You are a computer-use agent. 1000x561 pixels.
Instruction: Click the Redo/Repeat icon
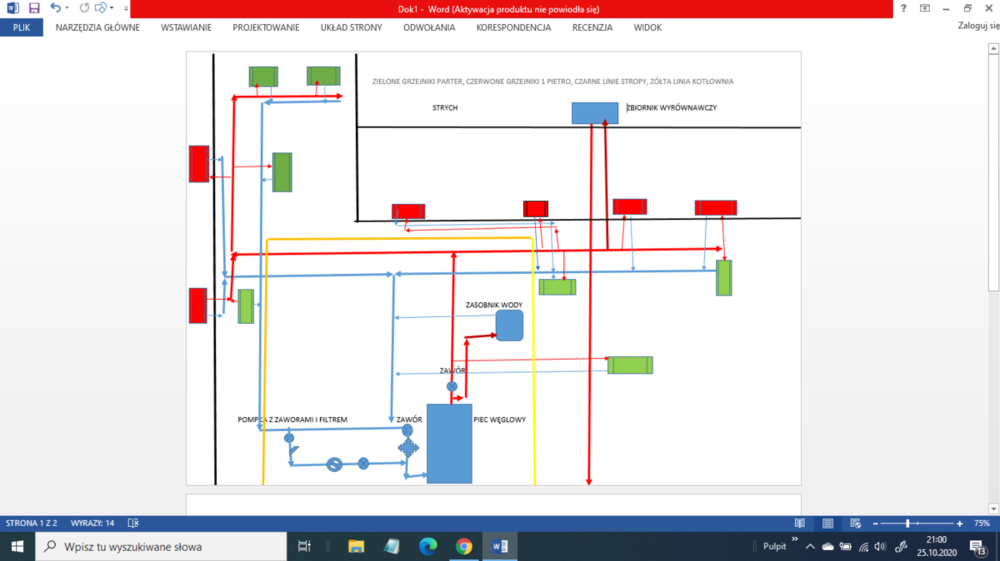[x=84, y=8]
